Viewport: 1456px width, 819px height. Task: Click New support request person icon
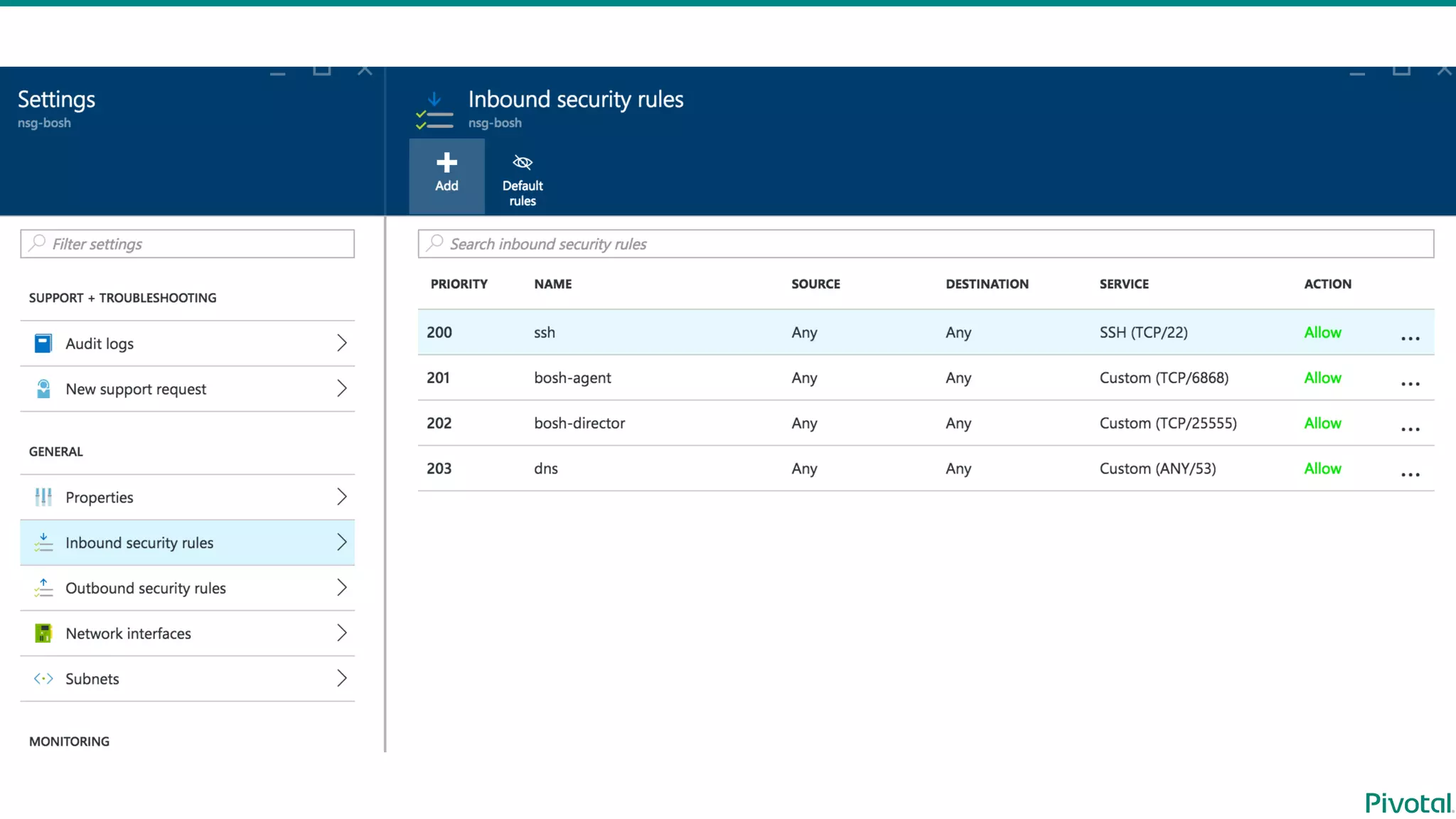click(43, 389)
